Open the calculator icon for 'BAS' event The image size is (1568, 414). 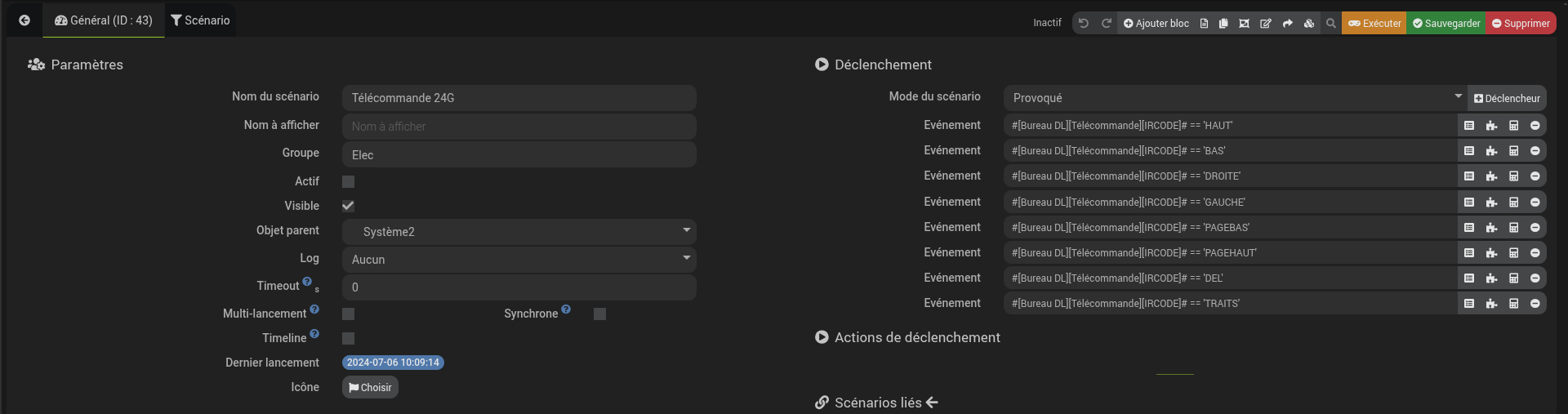(x=1513, y=151)
